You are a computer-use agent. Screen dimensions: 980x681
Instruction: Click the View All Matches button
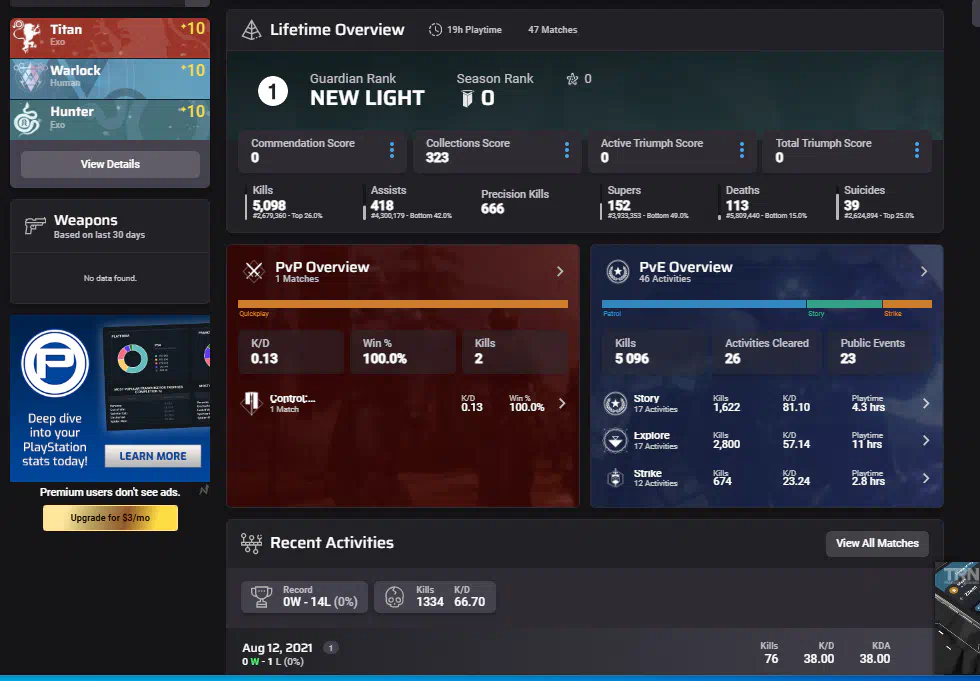877,543
